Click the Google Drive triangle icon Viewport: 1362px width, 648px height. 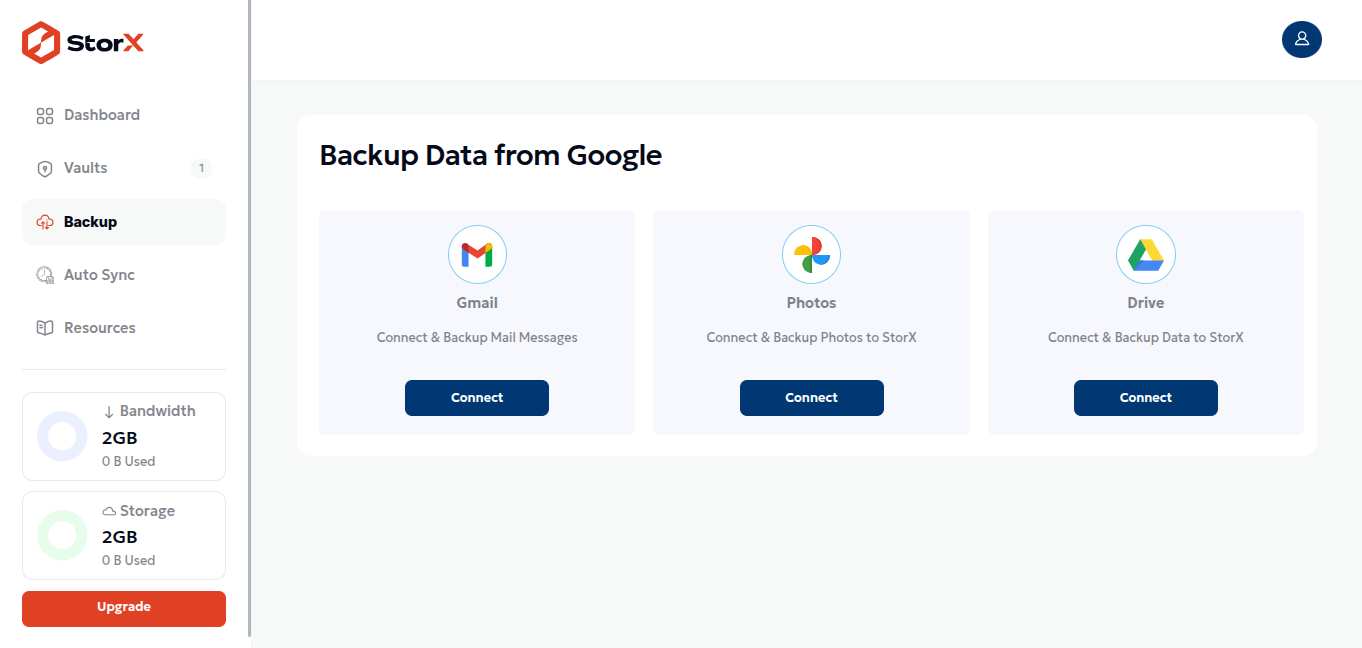click(1145, 255)
